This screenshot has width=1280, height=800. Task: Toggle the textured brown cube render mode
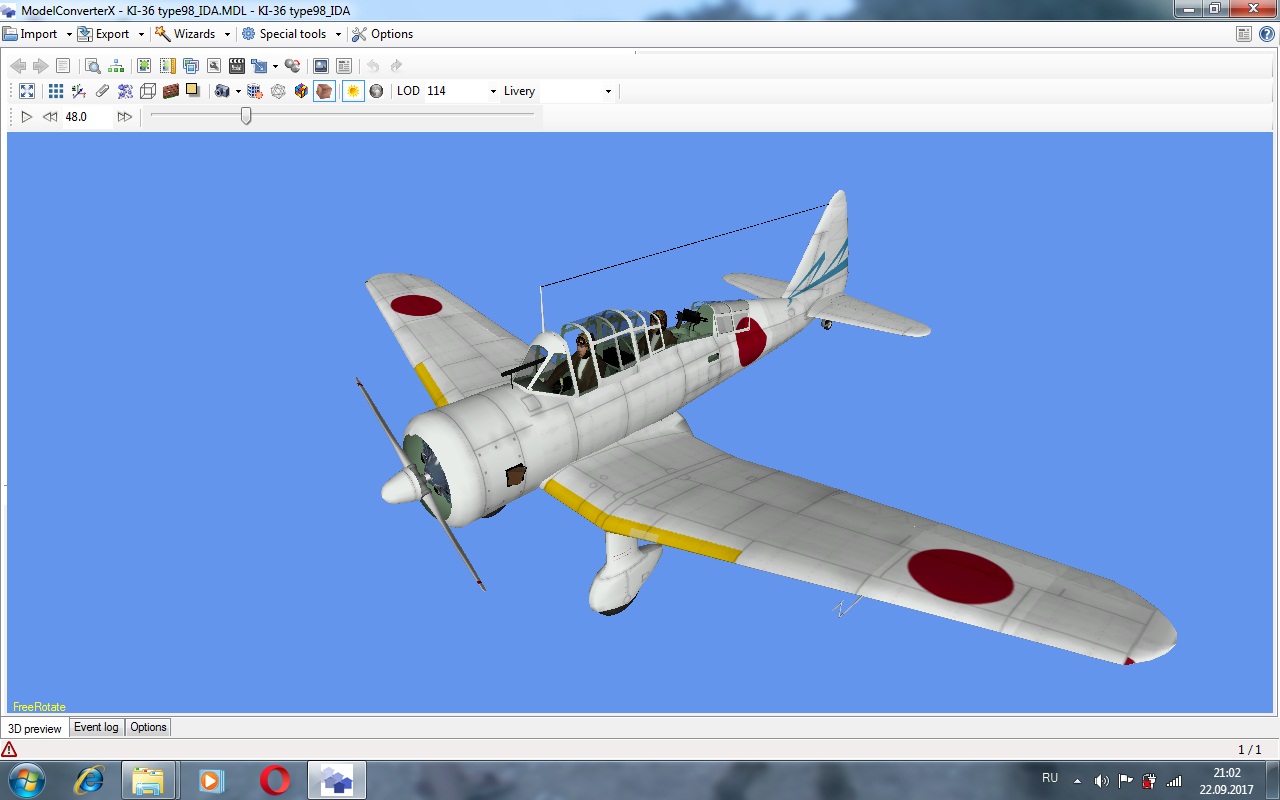point(324,91)
